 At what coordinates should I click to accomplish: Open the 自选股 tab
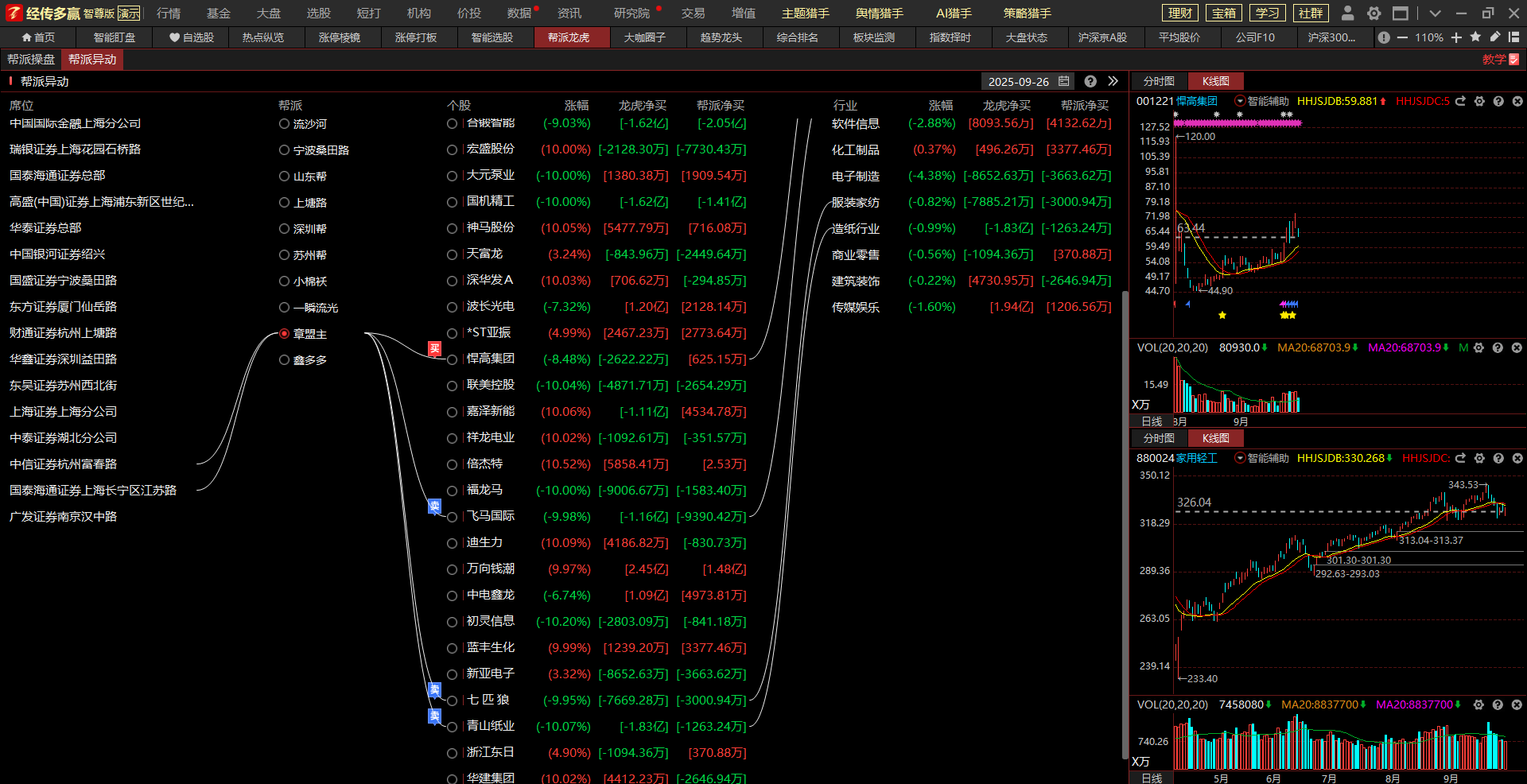click(191, 37)
